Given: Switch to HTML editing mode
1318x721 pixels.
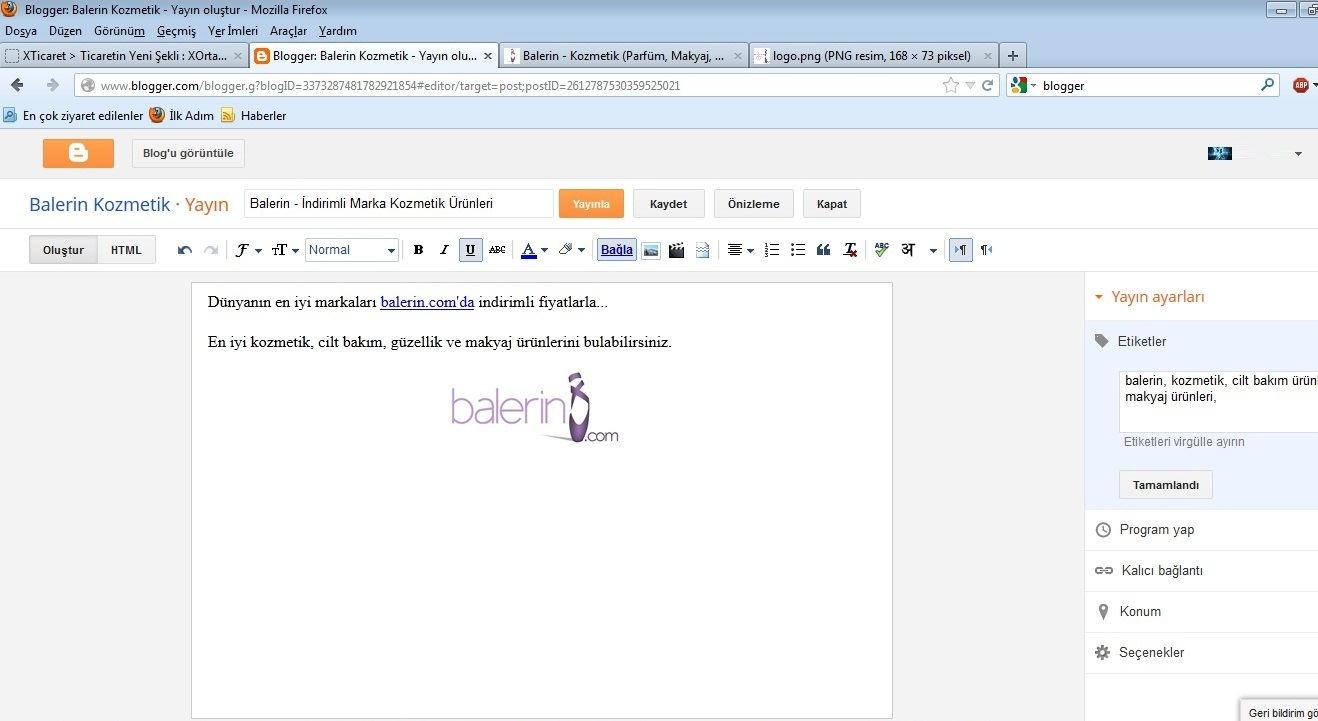Looking at the screenshot, I should tap(126, 250).
